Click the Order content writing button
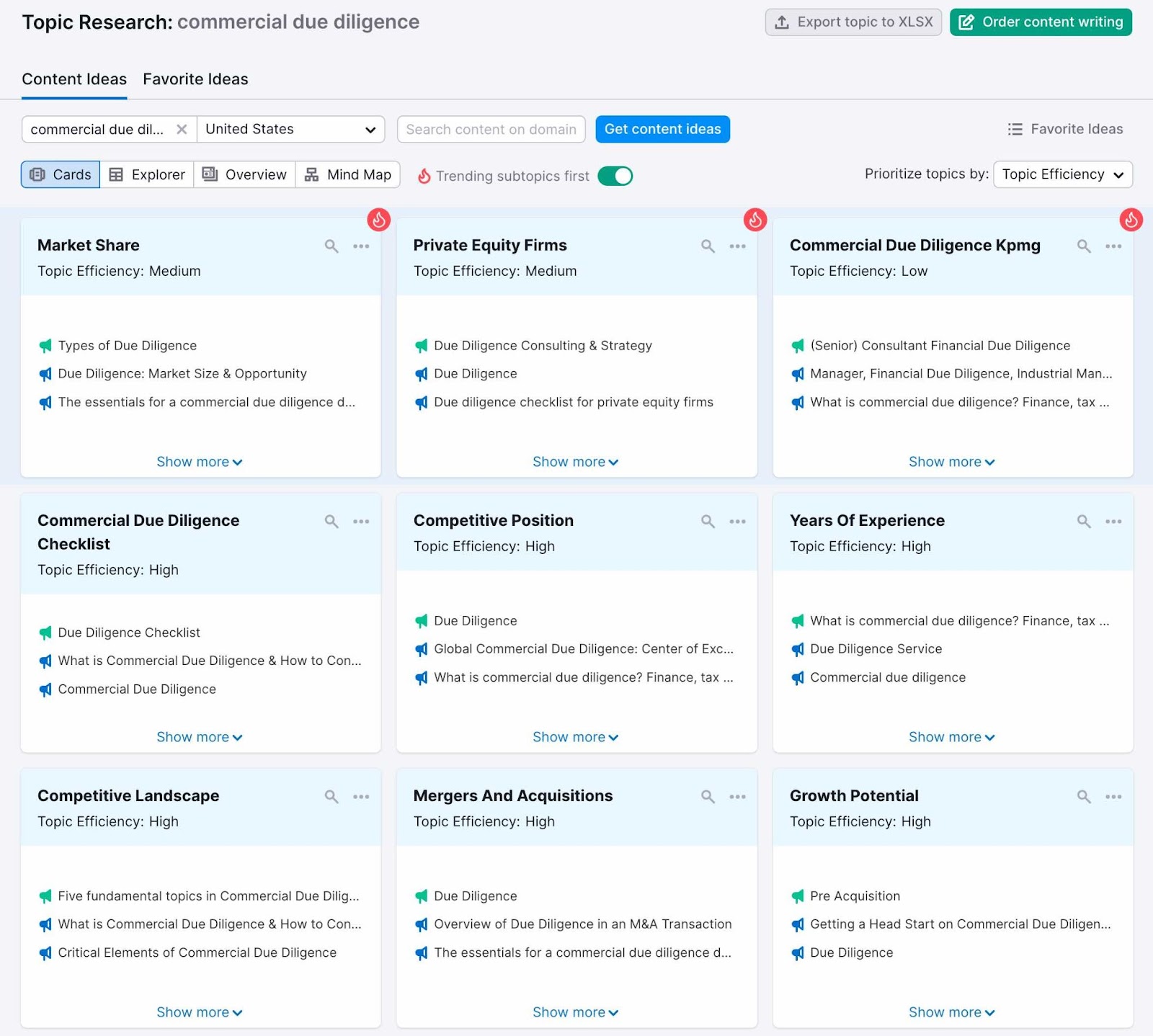Viewport: 1153px width, 1036px height. (x=1040, y=22)
